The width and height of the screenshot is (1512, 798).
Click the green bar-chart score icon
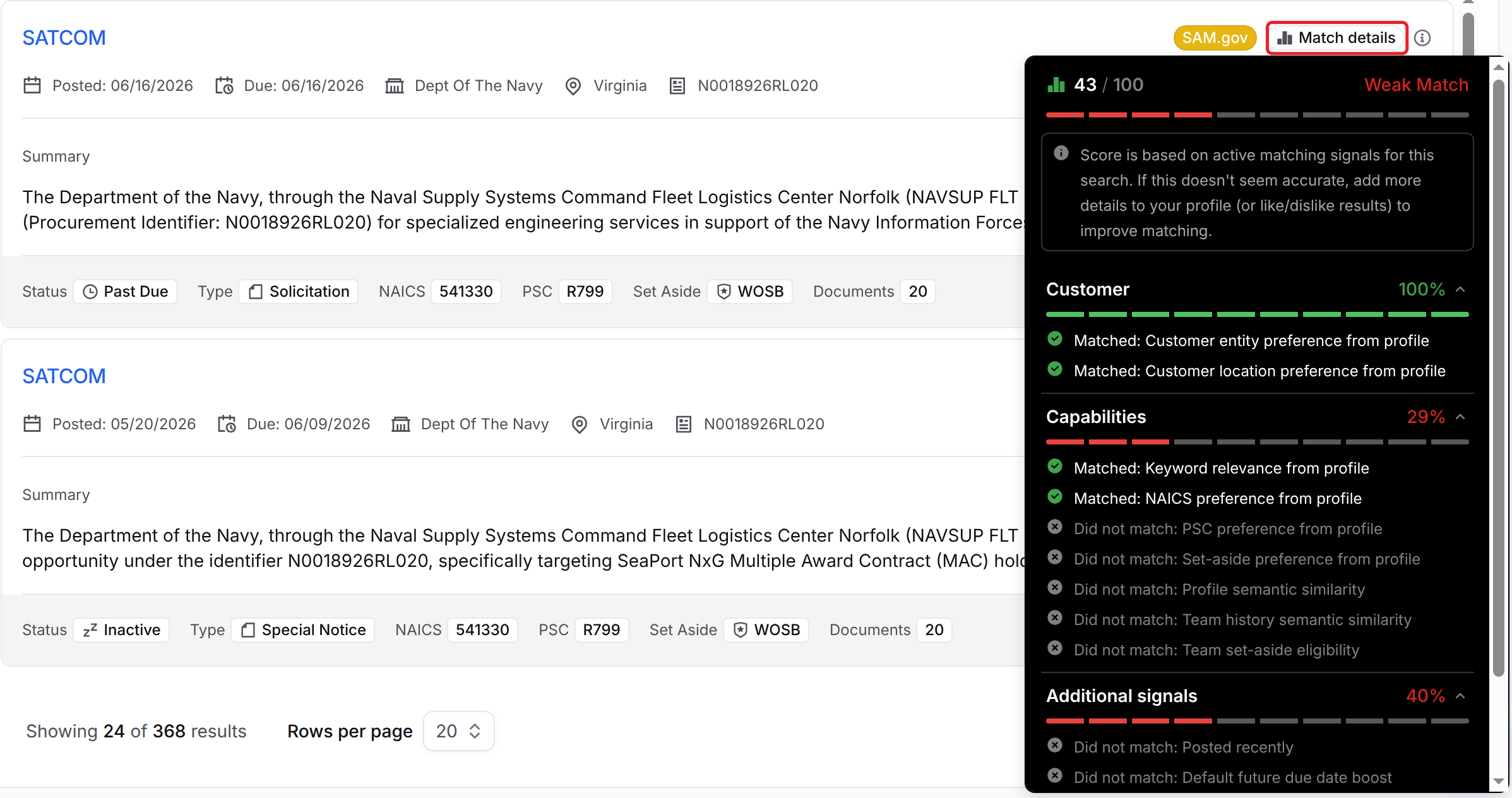coord(1056,85)
